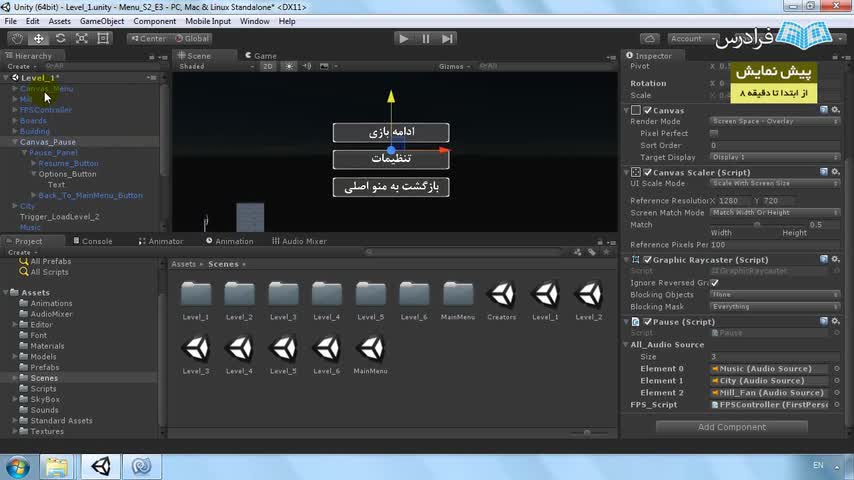
Task: Select the Prefabs folder in Assets
Action: click(44, 367)
